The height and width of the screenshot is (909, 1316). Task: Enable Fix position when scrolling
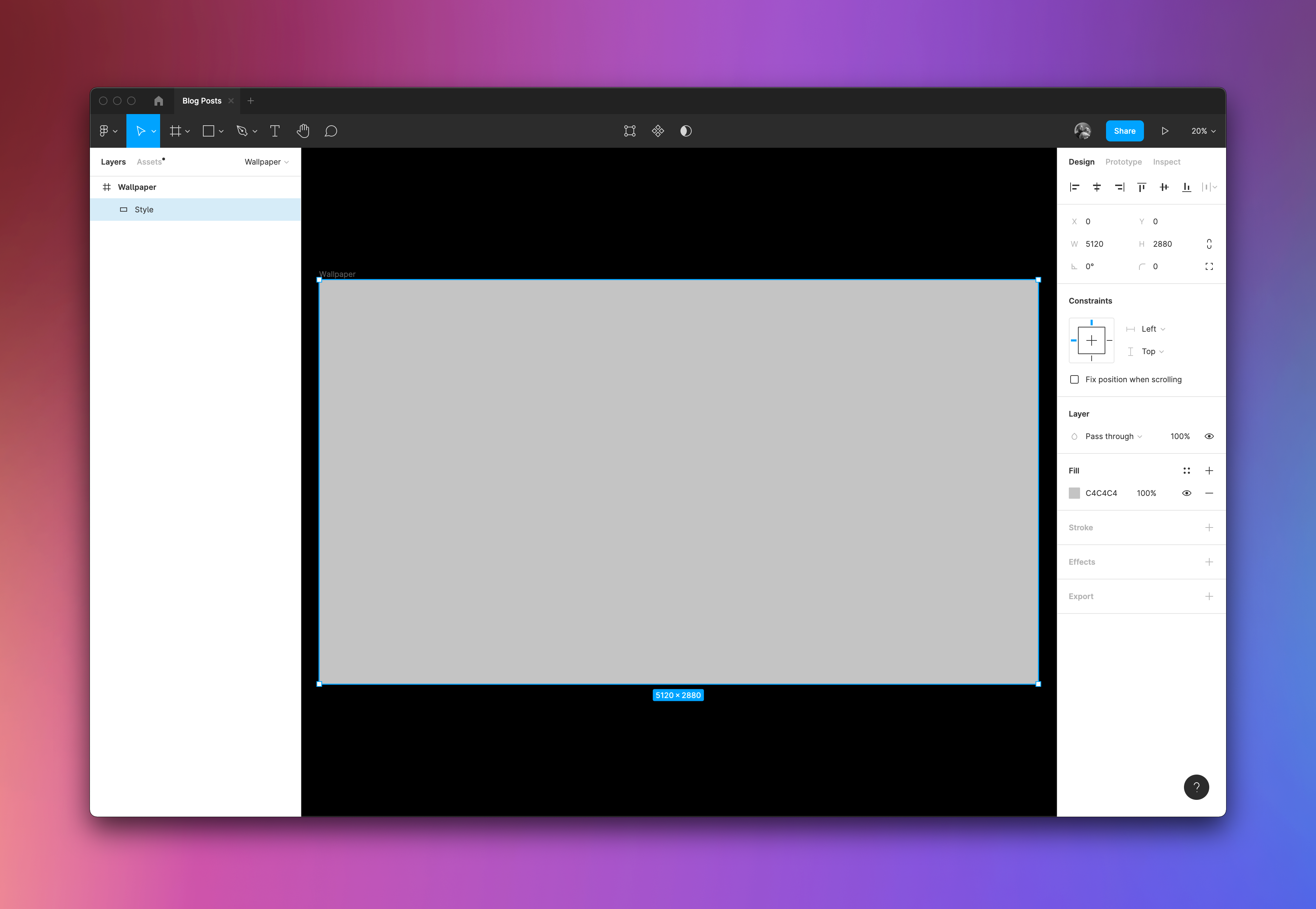tap(1074, 379)
